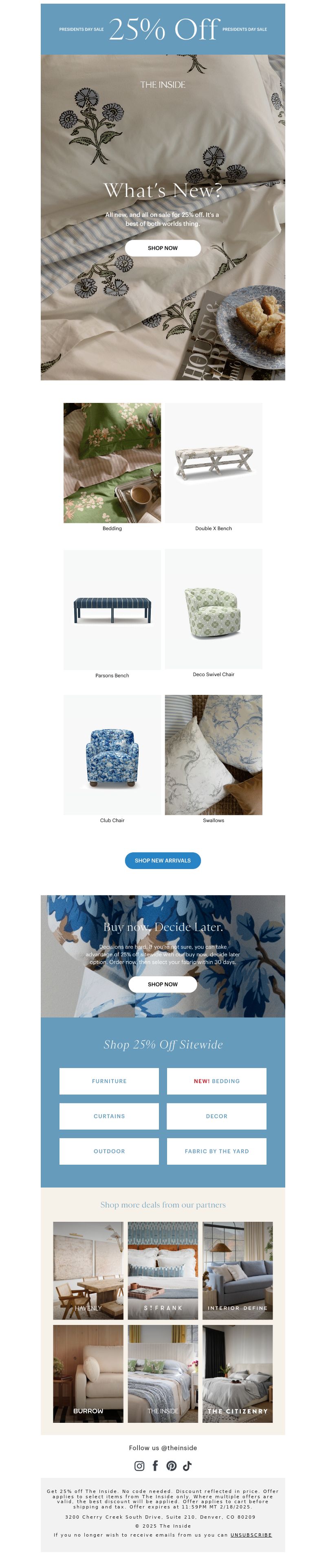Screen dimensions: 326x1568
Task: Click the Unsubscribe link
Action: click(251, 1535)
